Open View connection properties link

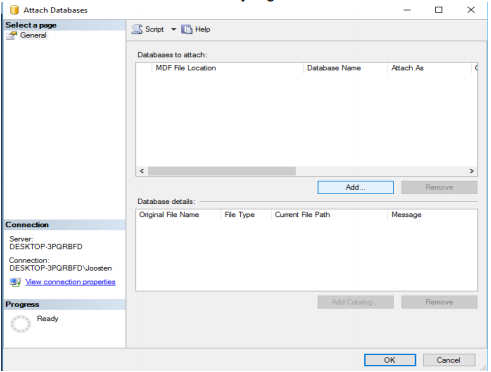[x=70, y=282]
